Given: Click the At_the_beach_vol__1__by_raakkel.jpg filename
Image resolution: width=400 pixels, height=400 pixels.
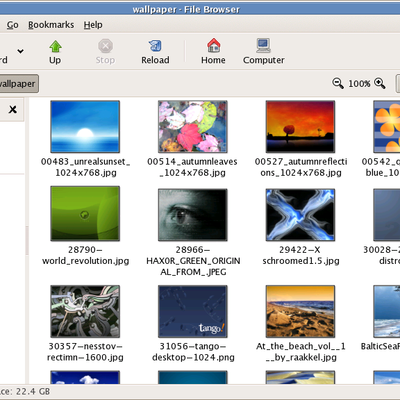Looking at the screenshot, I should 301,352.
